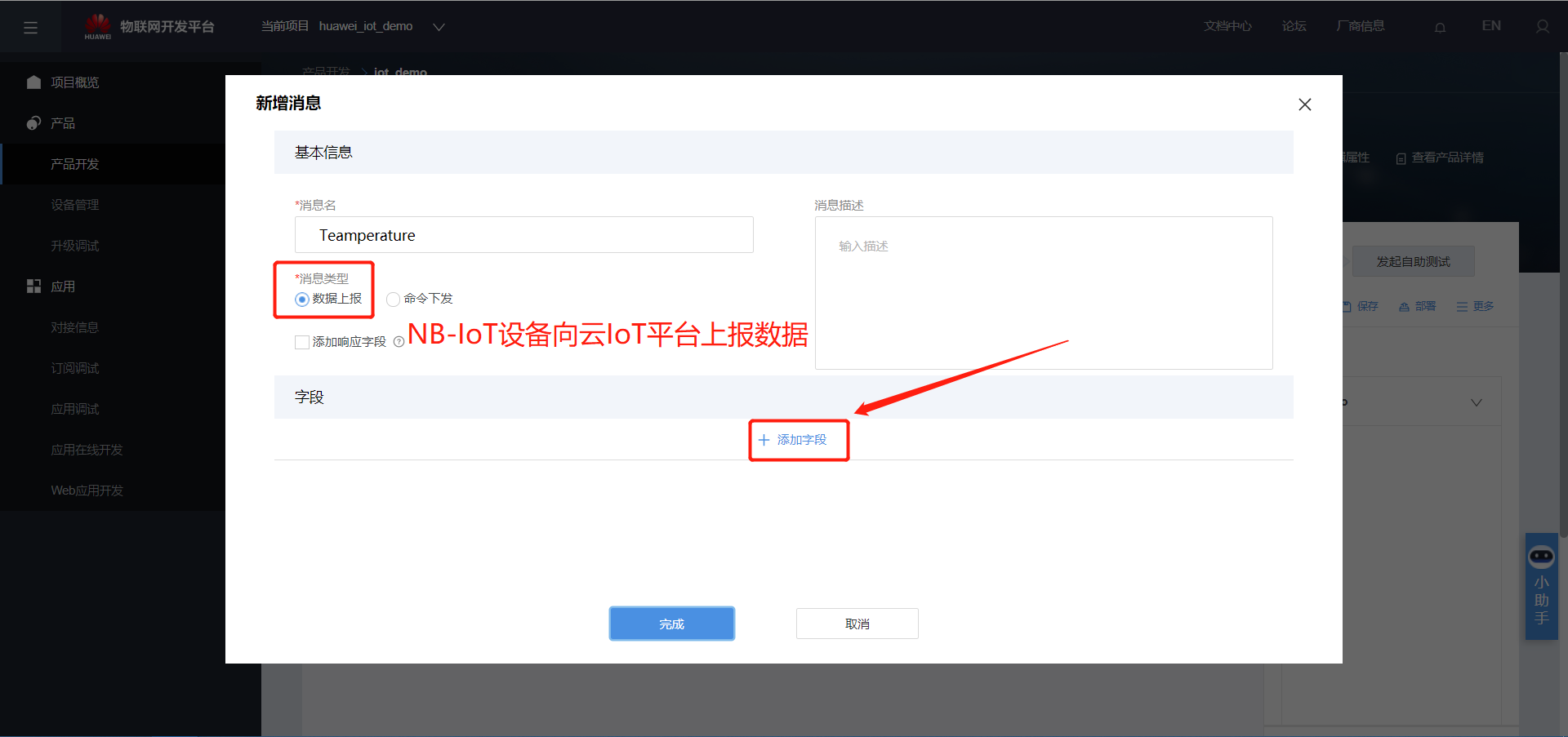Select the 命令下发 radio button
This screenshot has height=737, width=1568.
click(x=394, y=300)
